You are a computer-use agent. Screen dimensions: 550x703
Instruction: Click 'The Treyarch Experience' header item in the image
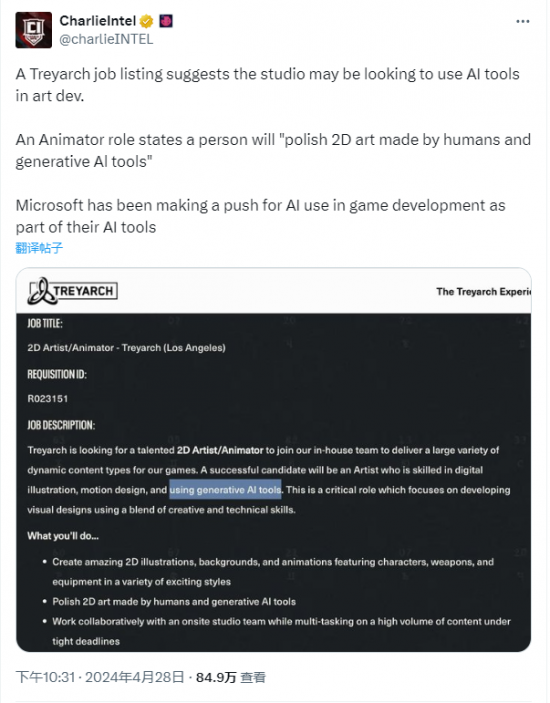click(x=483, y=291)
